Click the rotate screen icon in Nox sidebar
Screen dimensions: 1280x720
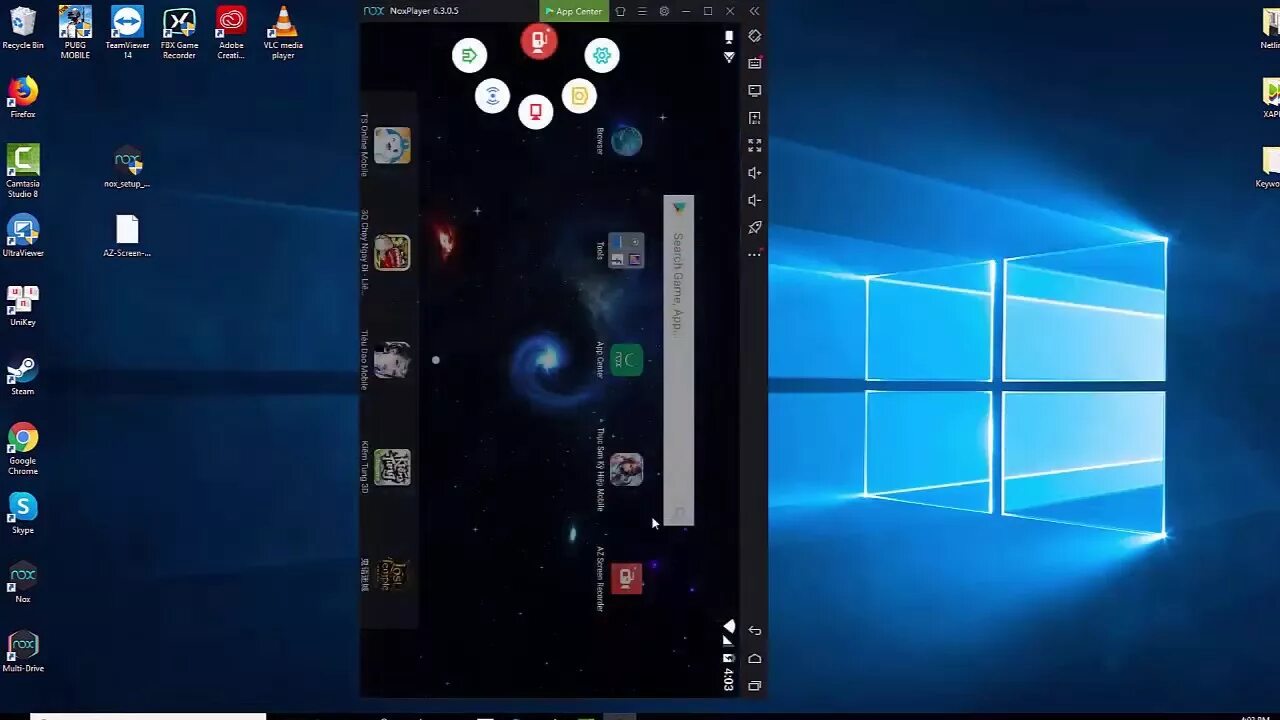(x=755, y=36)
